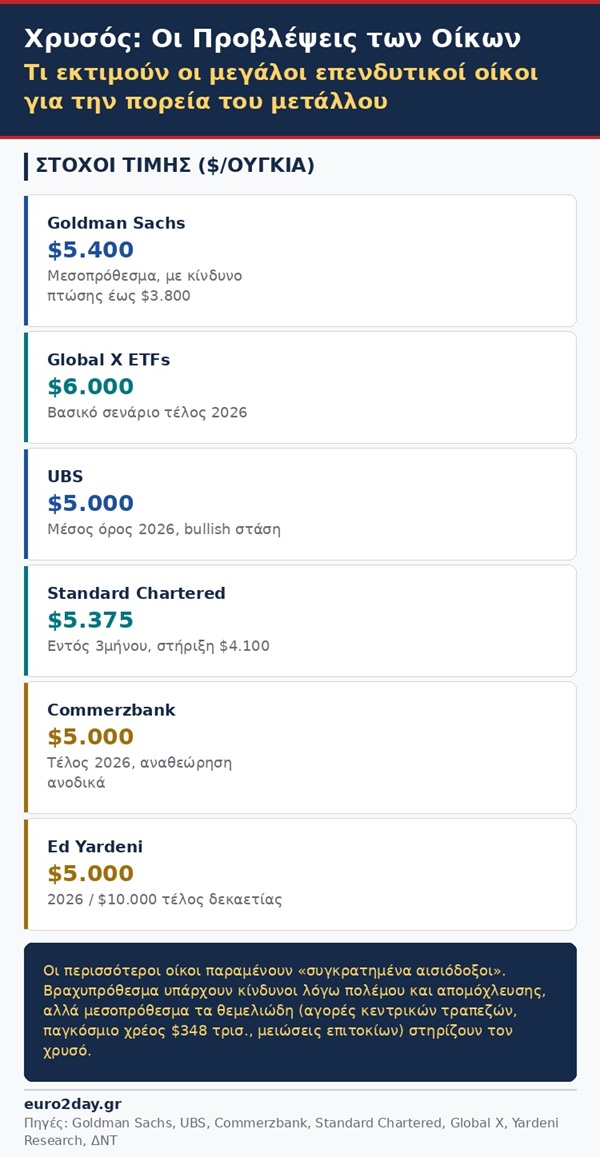600x1157 pixels.
Task: Select the "ΣΤΟΧΟΙ ΤΙΜΗΣ ($/ΟΥΓΚΙΑ)" section heading
Action: click(175, 166)
